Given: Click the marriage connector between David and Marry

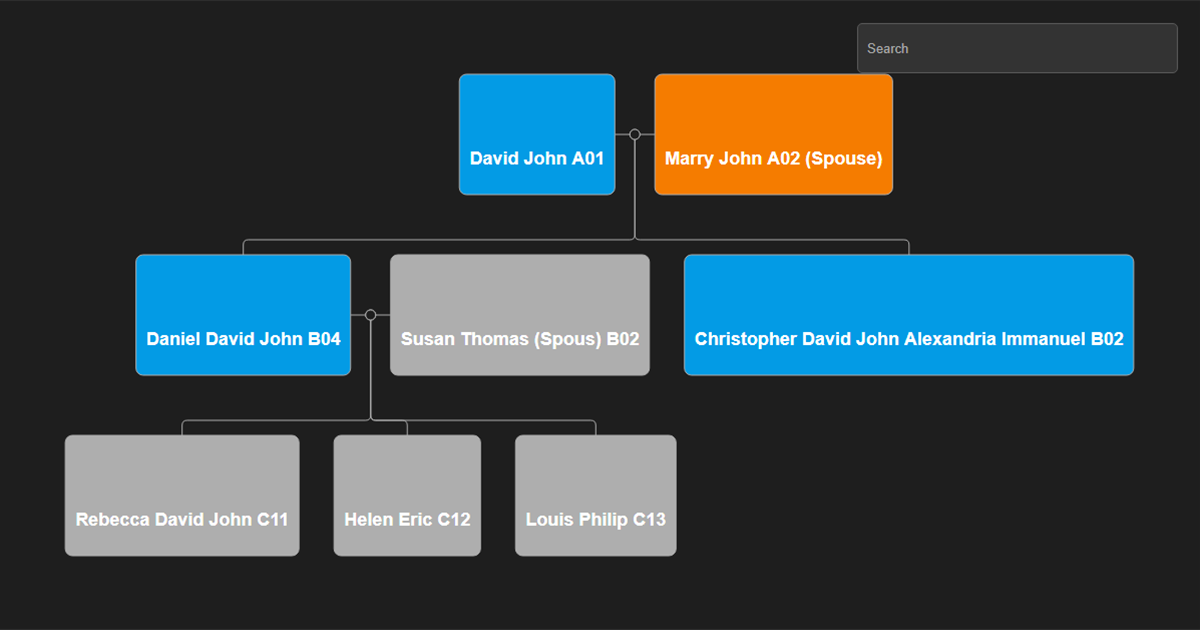Looking at the screenshot, I should tap(634, 132).
